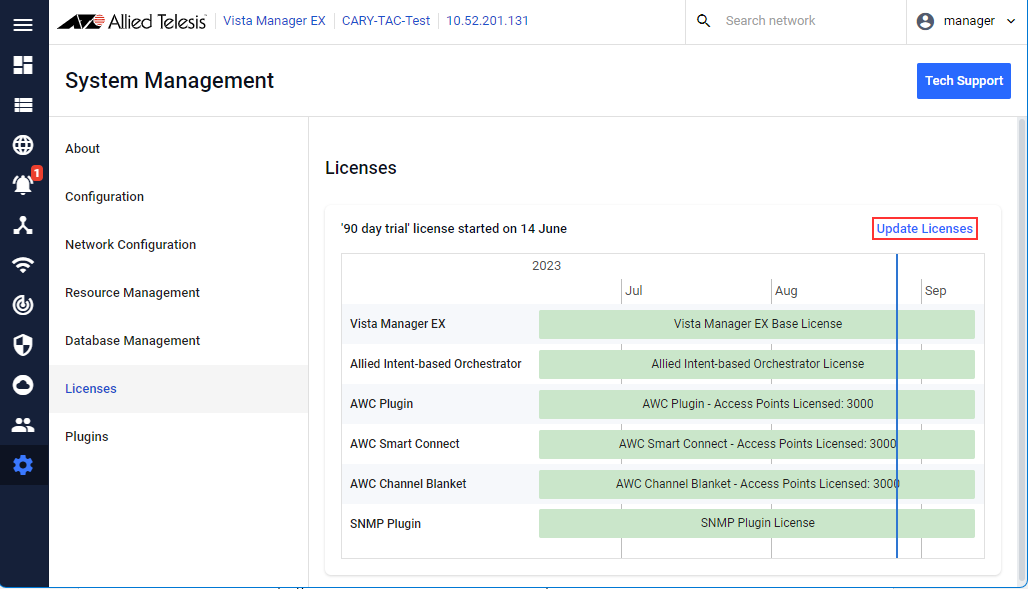Open the asset list icon in sidebar
This screenshot has width=1028, height=589.
23,105
